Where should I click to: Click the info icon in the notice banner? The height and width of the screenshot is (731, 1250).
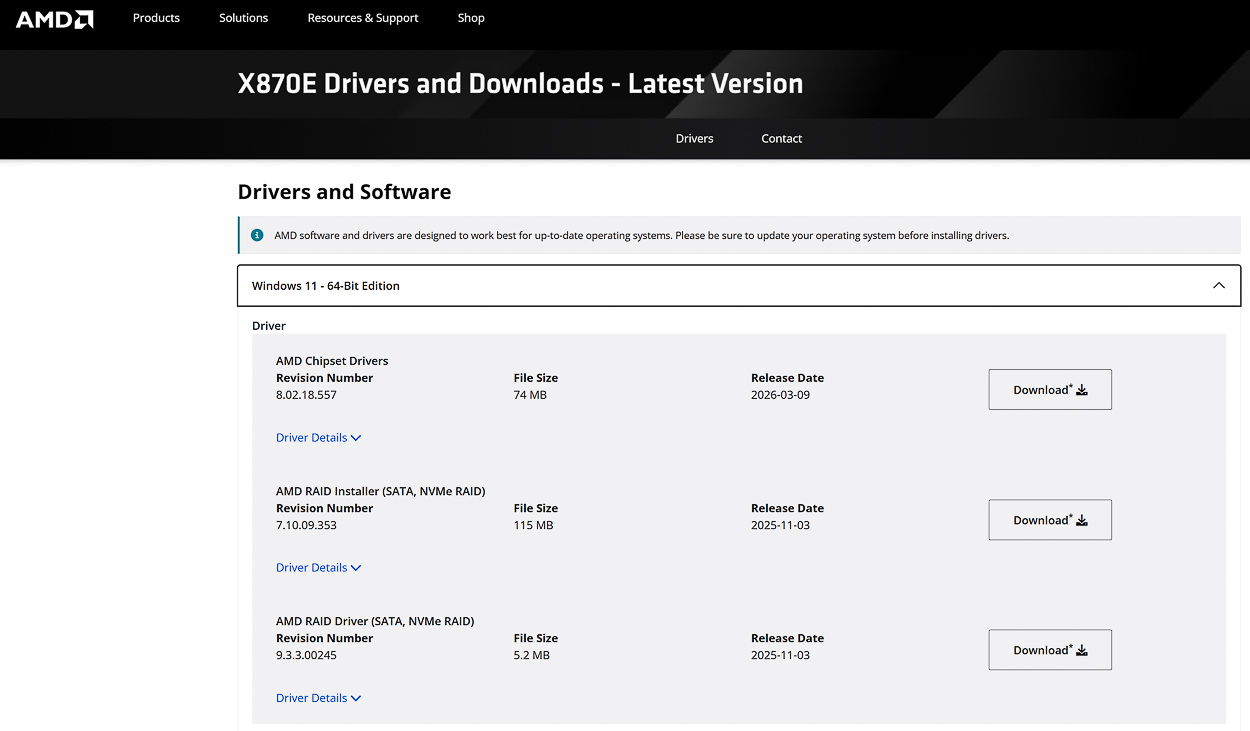(257, 235)
